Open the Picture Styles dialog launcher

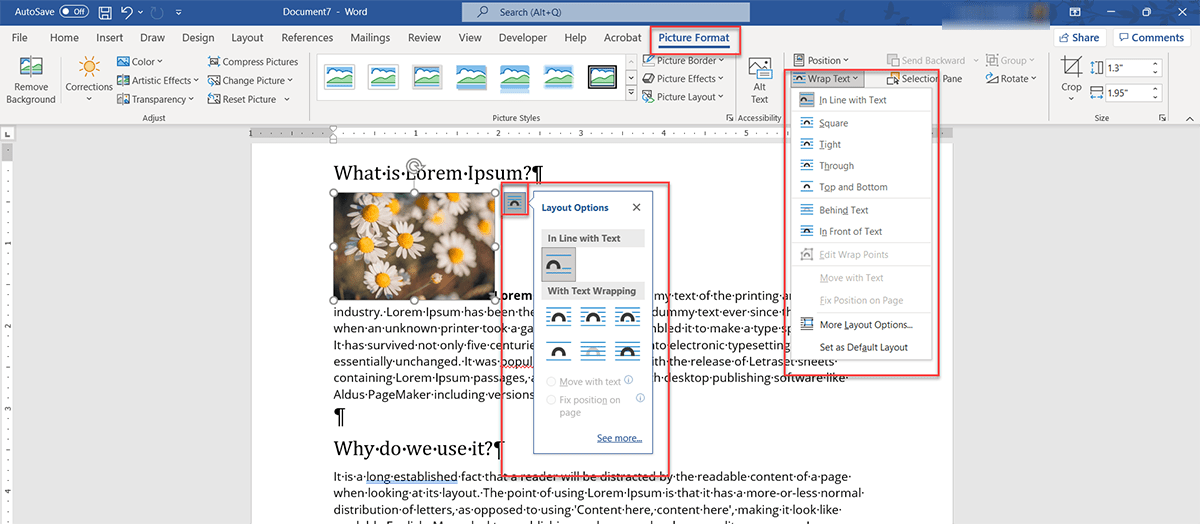728,118
